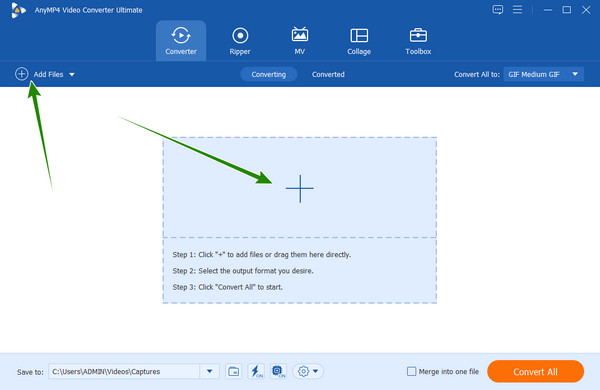
Task: Click the 'Step 1: Click "+" to add files' text
Action: [261, 255]
